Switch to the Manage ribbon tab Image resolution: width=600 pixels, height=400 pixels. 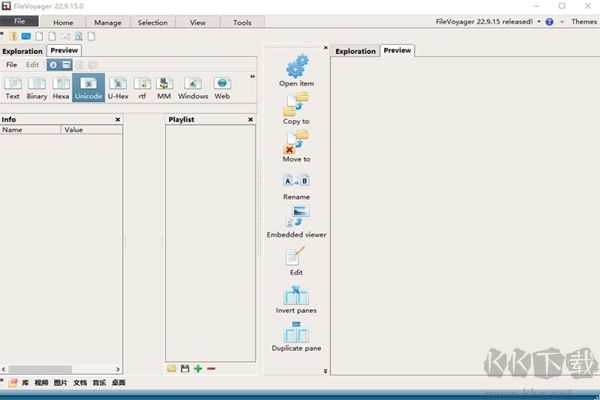[x=108, y=23]
